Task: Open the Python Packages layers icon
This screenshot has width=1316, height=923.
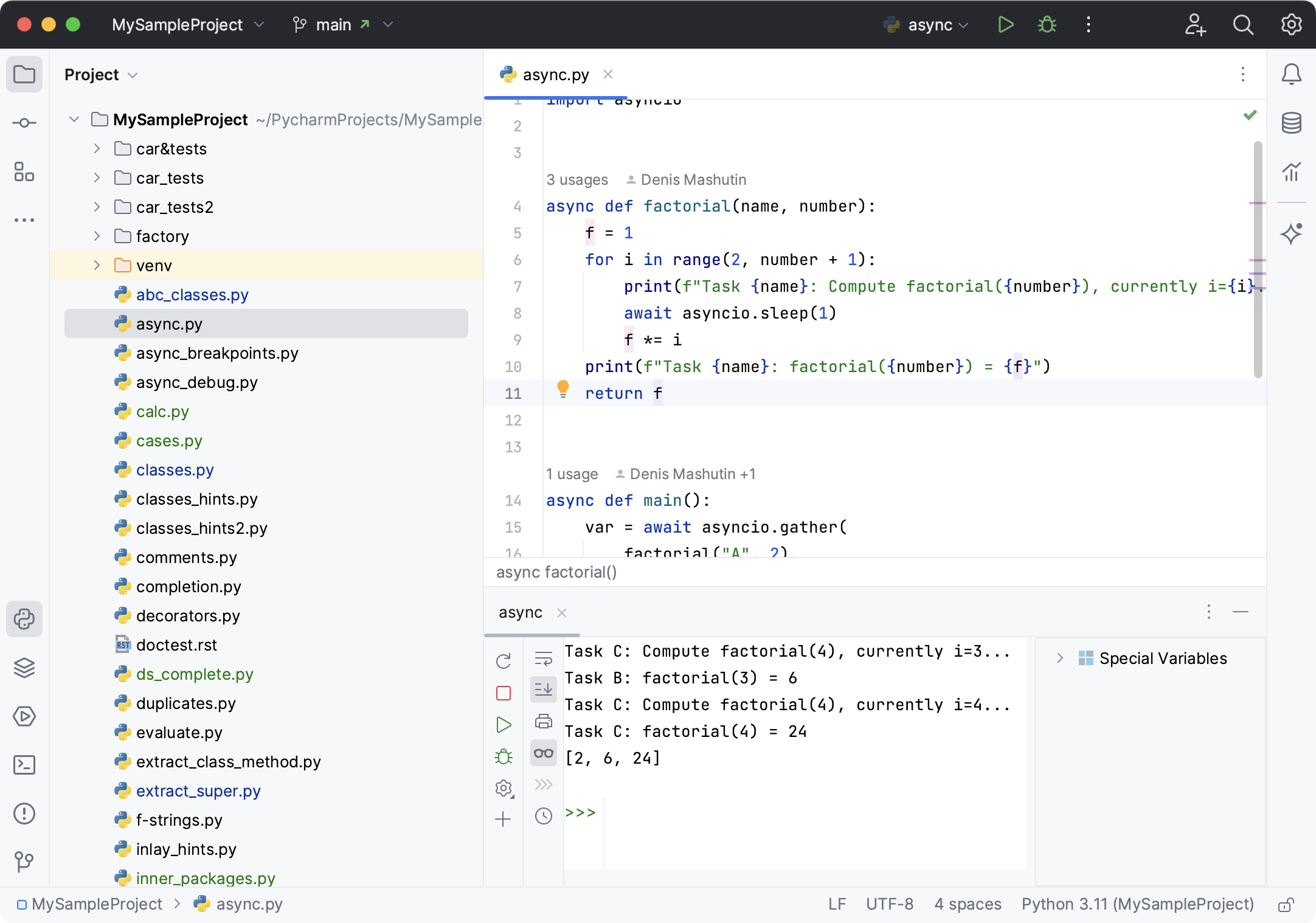Action: [24, 668]
